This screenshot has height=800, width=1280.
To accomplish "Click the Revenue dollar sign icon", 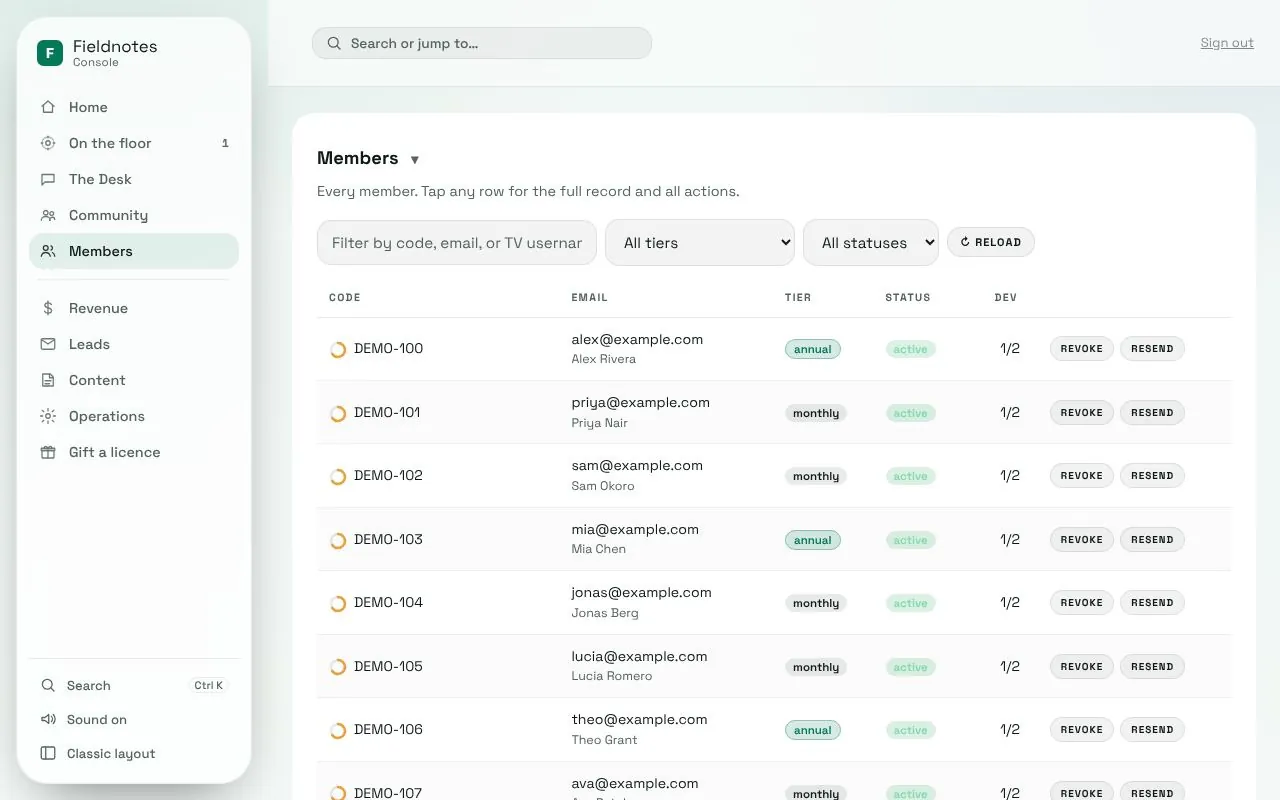I will (48, 308).
